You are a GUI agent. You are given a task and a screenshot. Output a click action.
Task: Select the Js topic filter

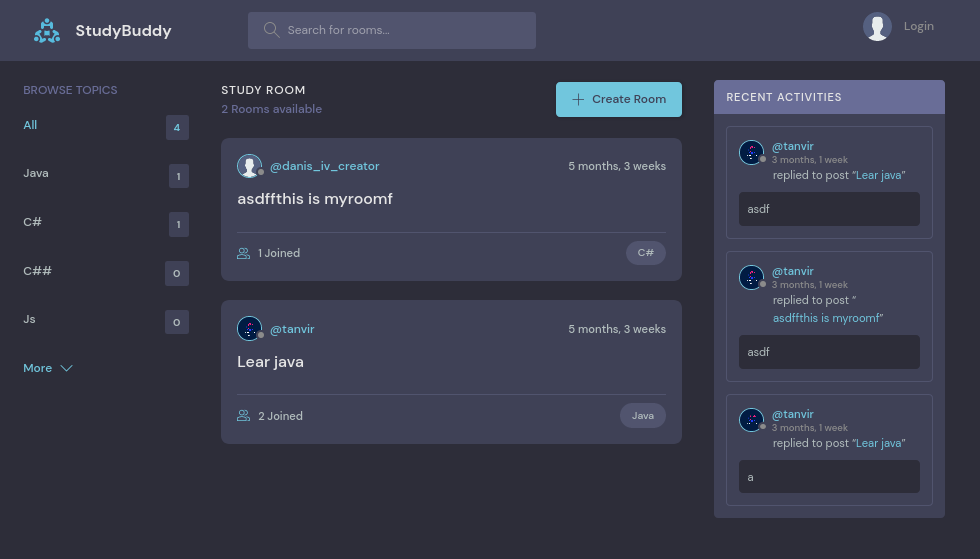coord(29,319)
